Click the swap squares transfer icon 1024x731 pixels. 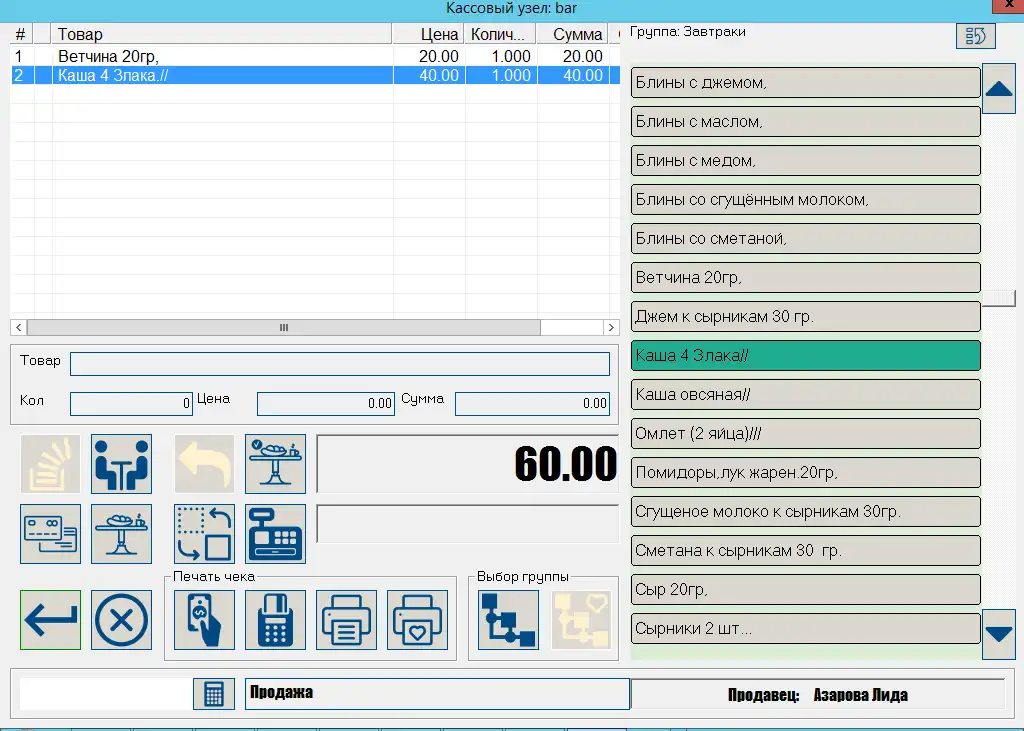(x=204, y=534)
